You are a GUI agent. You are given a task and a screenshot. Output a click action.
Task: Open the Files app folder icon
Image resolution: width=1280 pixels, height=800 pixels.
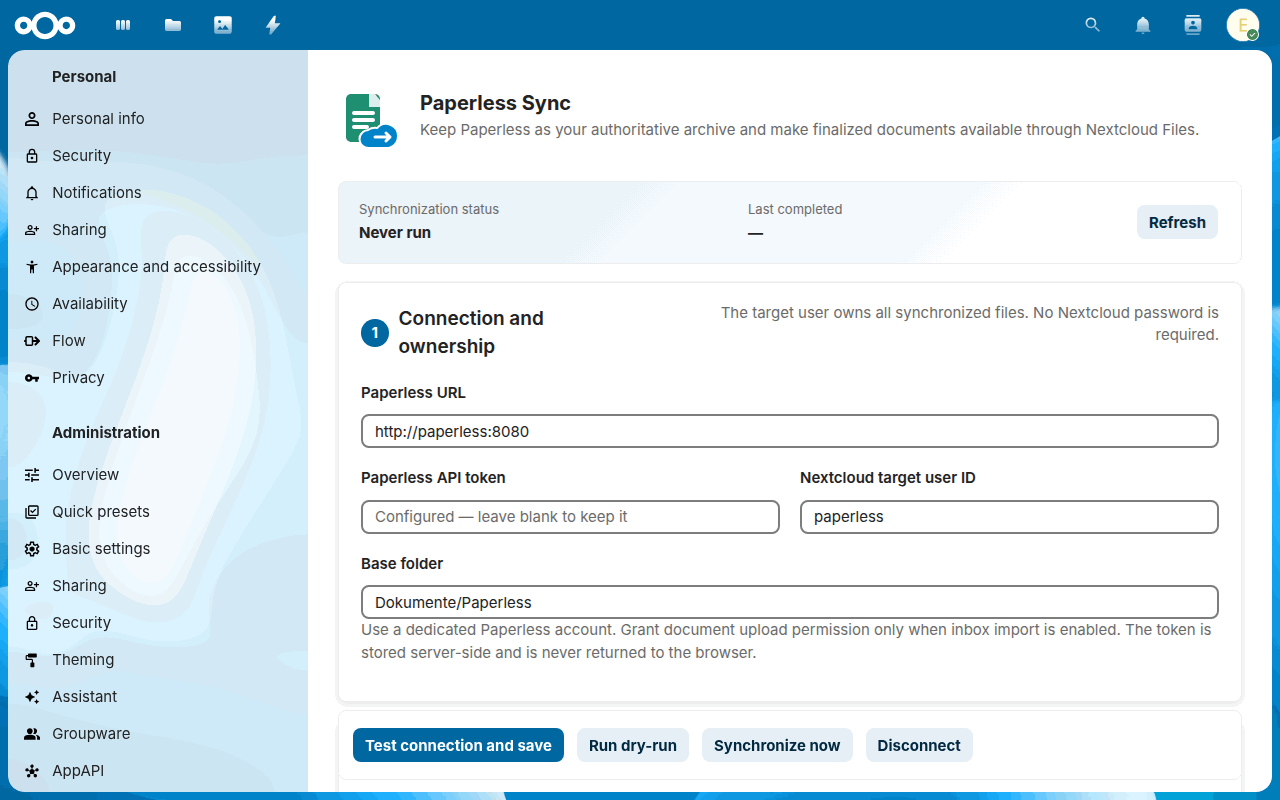click(x=173, y=25)
